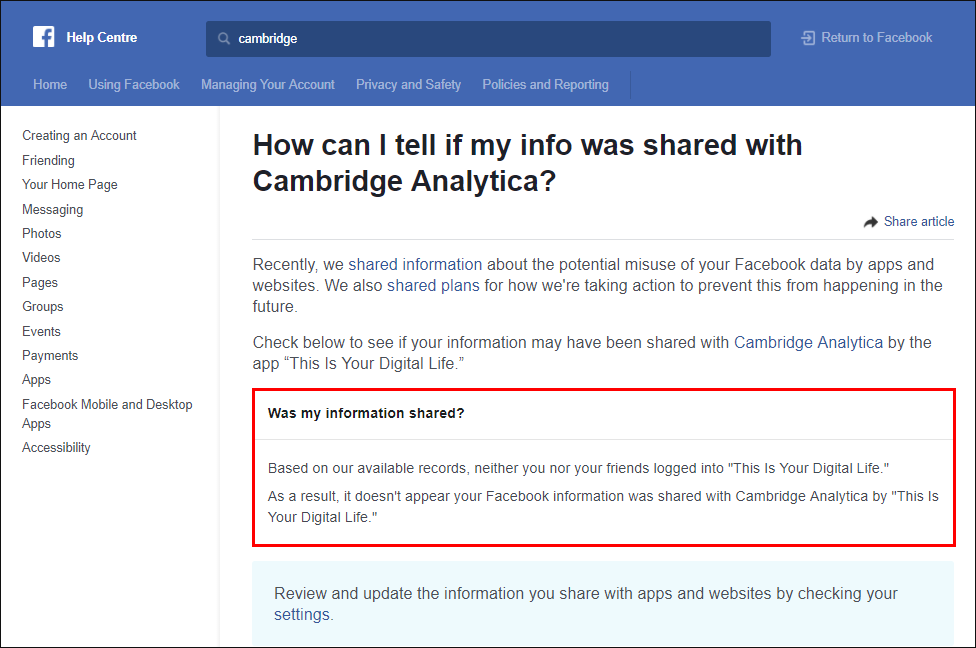Open the Cambridge Analytica link
This screenshot has width=976, height=648.
[x=808, y=342]
